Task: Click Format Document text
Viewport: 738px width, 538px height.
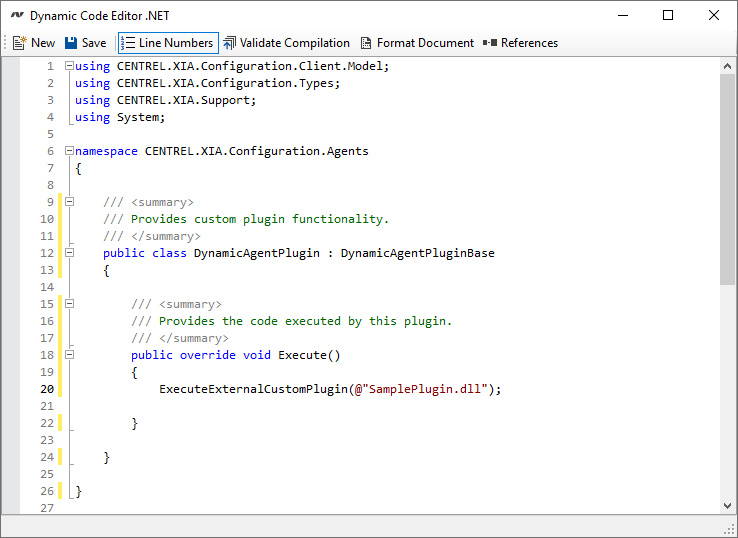Action: click(x=425, y=43)
